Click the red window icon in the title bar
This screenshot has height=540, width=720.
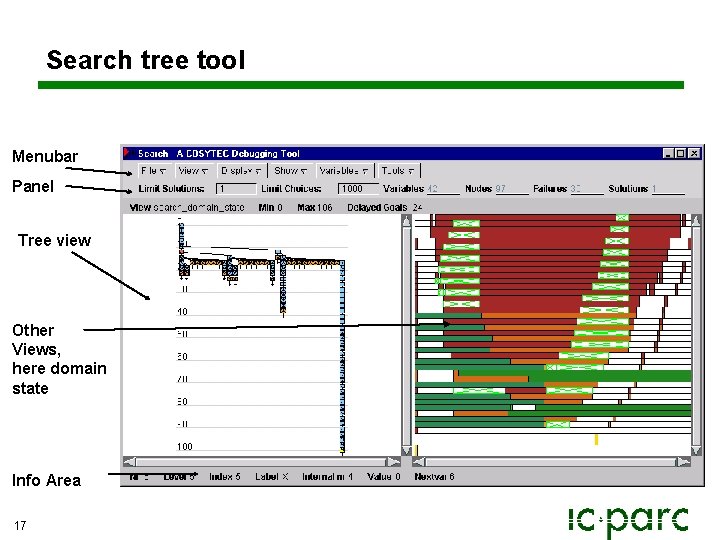point(129,153)
